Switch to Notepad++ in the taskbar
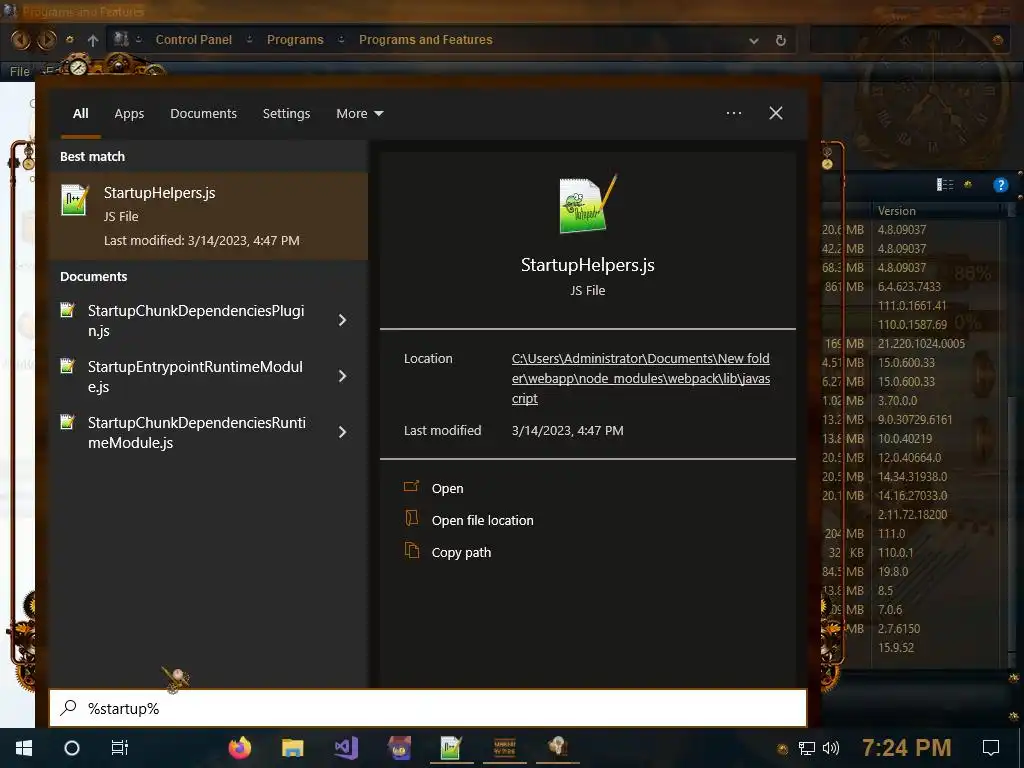The image size is (1024, 768). click(x=451, y=748)
